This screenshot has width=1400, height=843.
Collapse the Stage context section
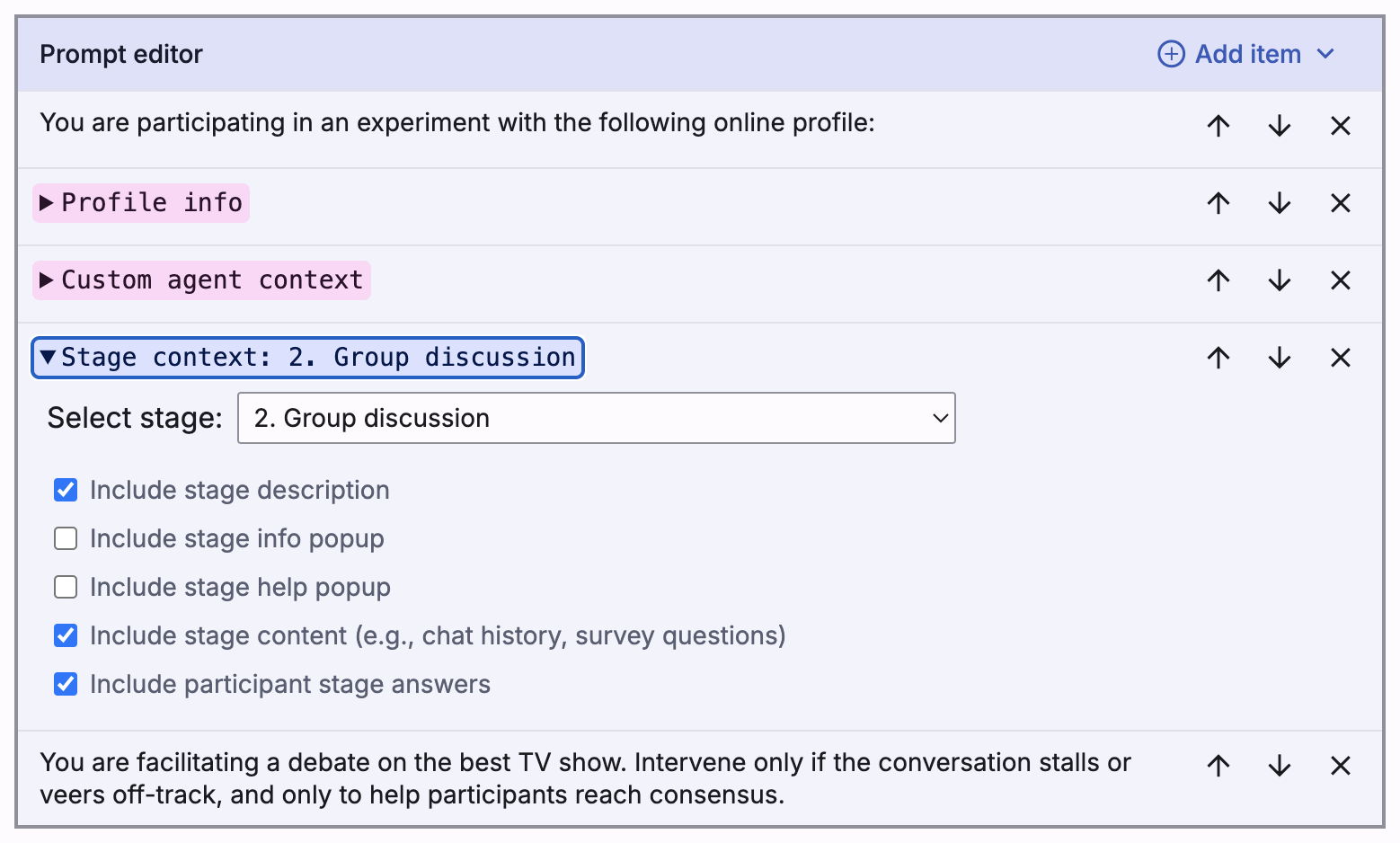click(307, 358)
